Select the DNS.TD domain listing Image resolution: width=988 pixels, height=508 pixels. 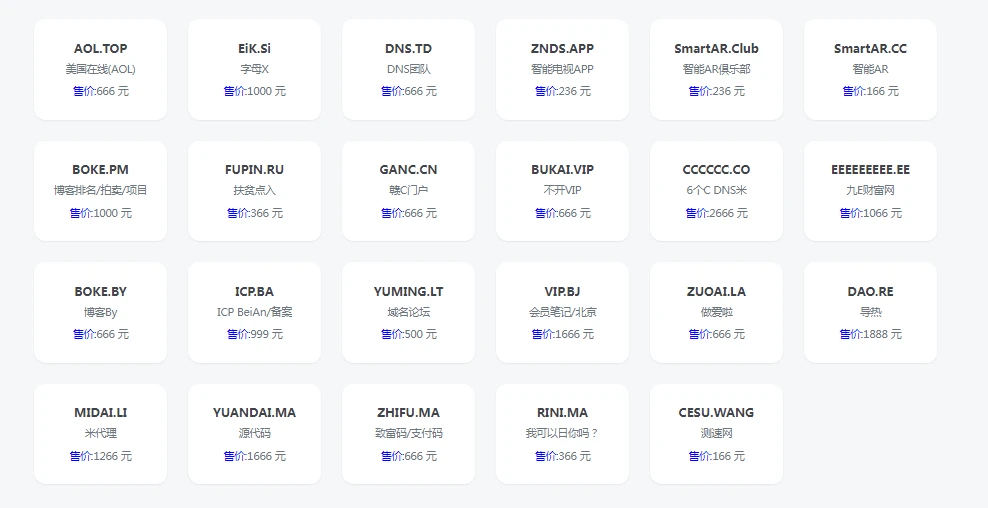[408, 49]
